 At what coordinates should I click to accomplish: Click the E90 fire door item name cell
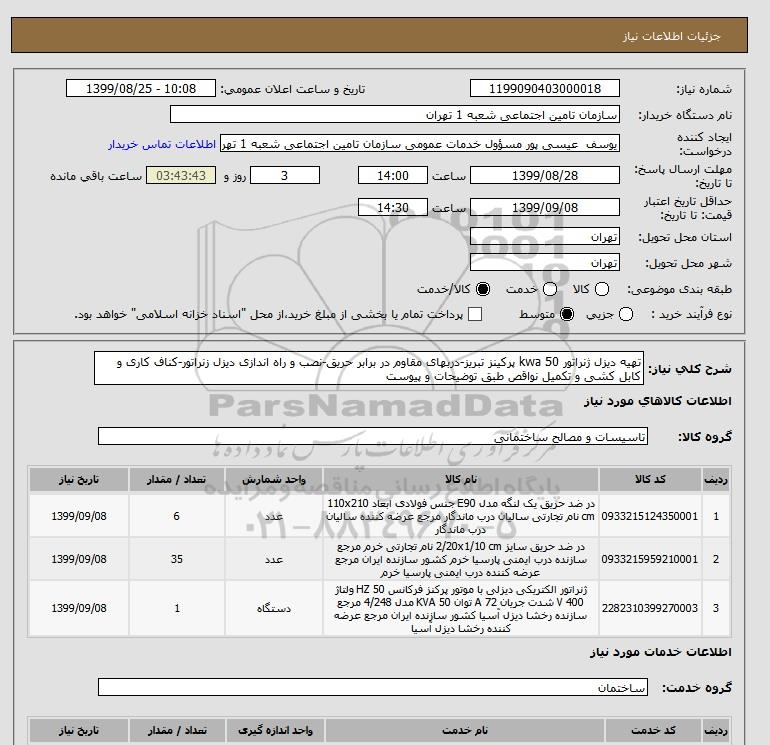coord(461,516)
